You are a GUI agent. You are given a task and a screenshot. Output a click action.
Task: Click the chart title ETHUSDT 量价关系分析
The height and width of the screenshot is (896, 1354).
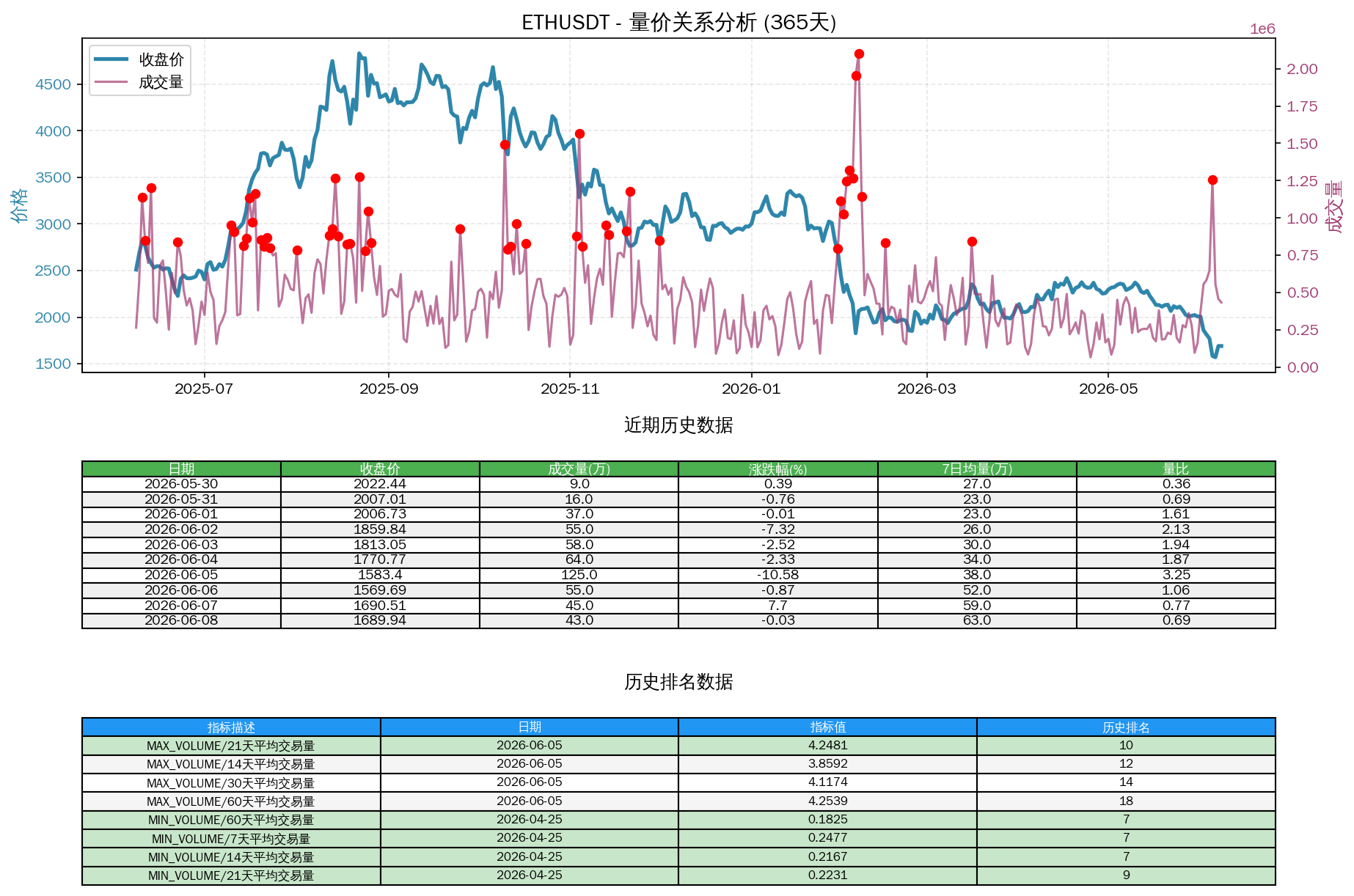coord(678,22)
